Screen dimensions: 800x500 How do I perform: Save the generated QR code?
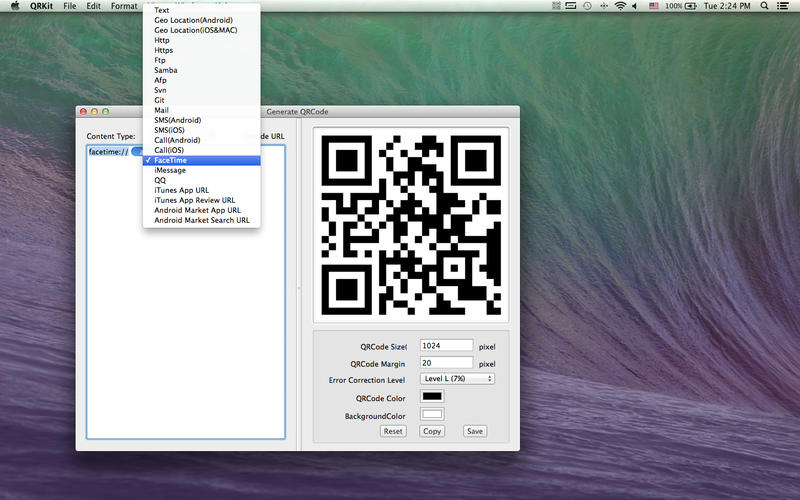click(x=474, y=431)
